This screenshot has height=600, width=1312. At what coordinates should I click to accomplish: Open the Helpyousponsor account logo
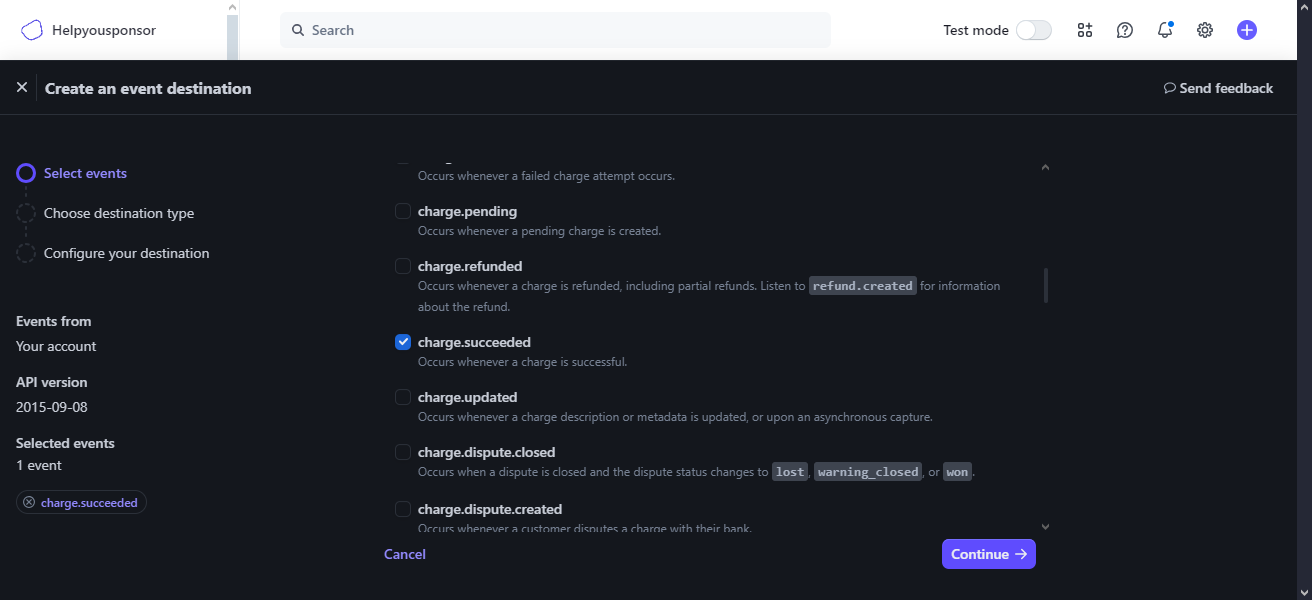(x=32, y=30)
